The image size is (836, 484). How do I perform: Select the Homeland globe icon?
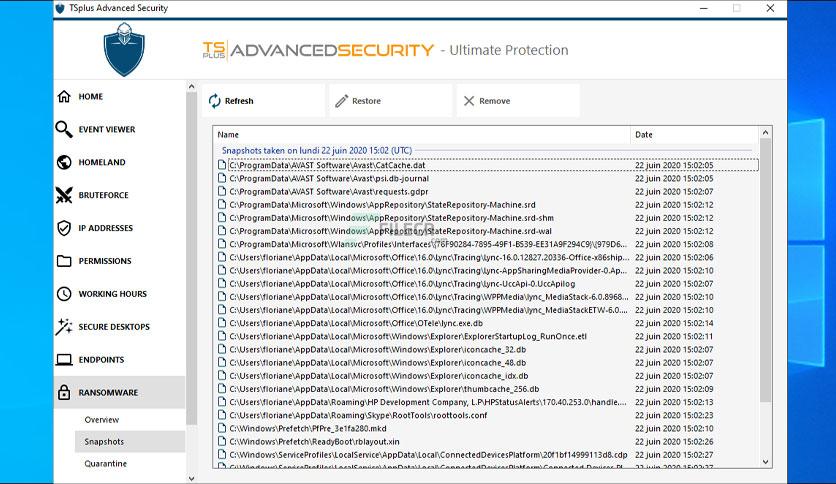(x=64, y=162)
